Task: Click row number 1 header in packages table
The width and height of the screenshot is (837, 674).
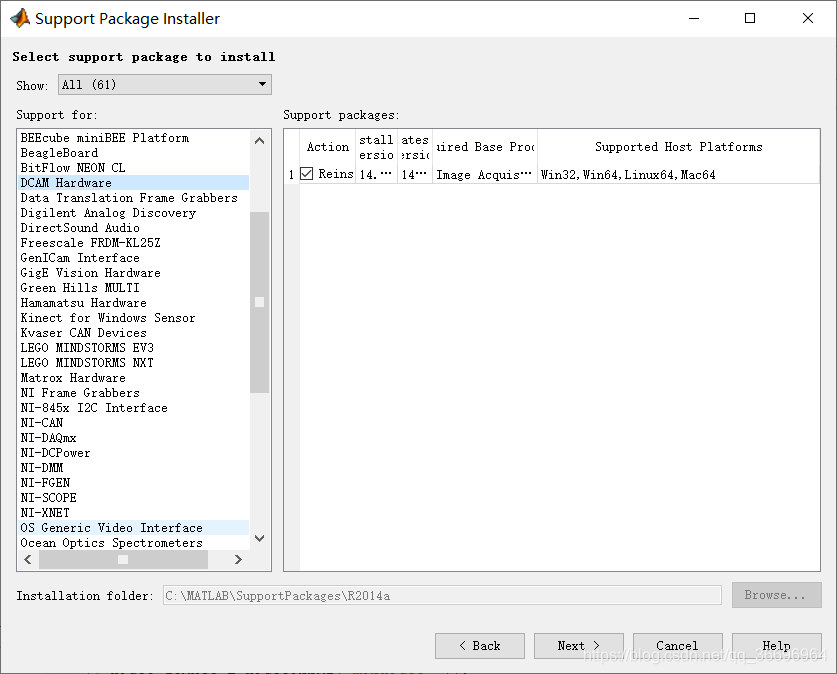Action: (x=291, y=175)
